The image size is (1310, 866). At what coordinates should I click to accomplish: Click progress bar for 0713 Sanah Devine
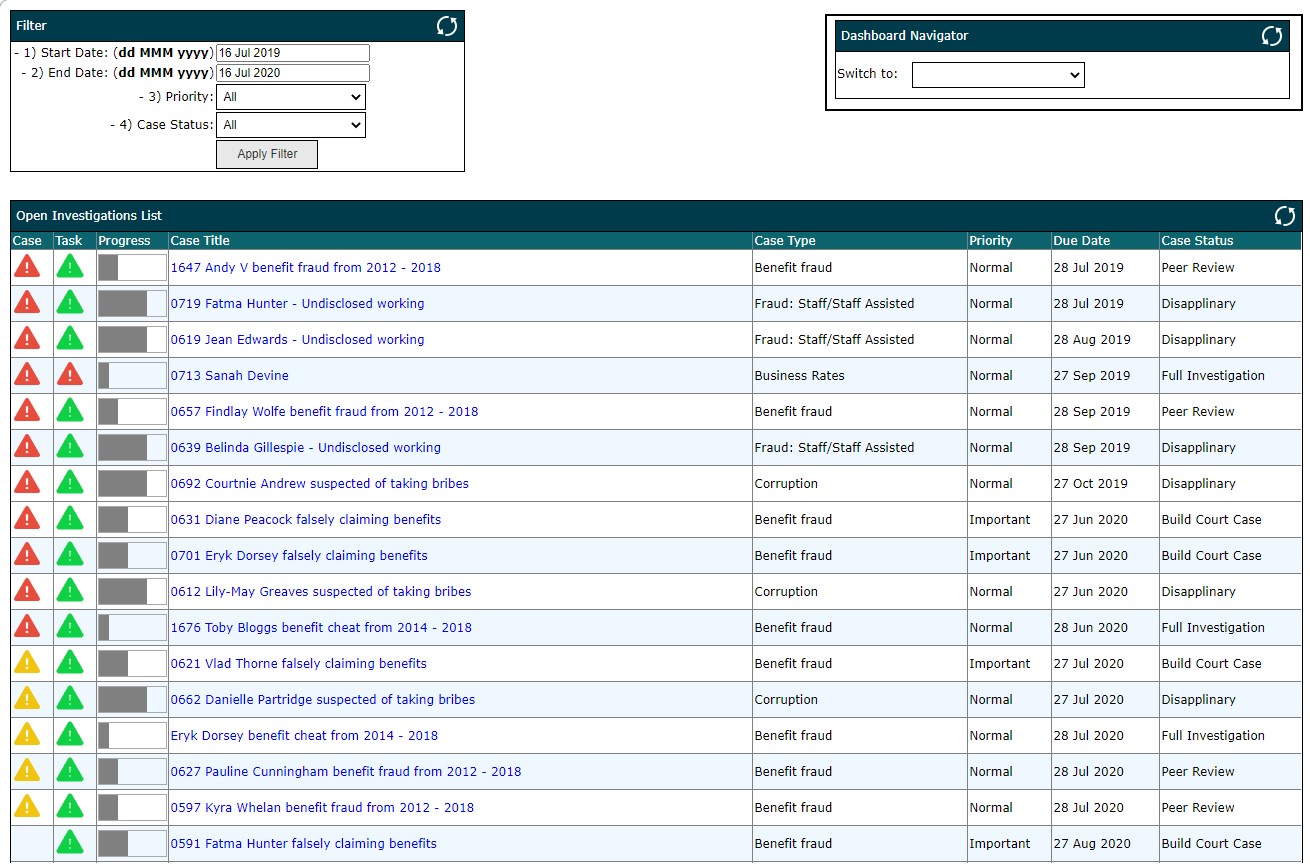(132, 375)
